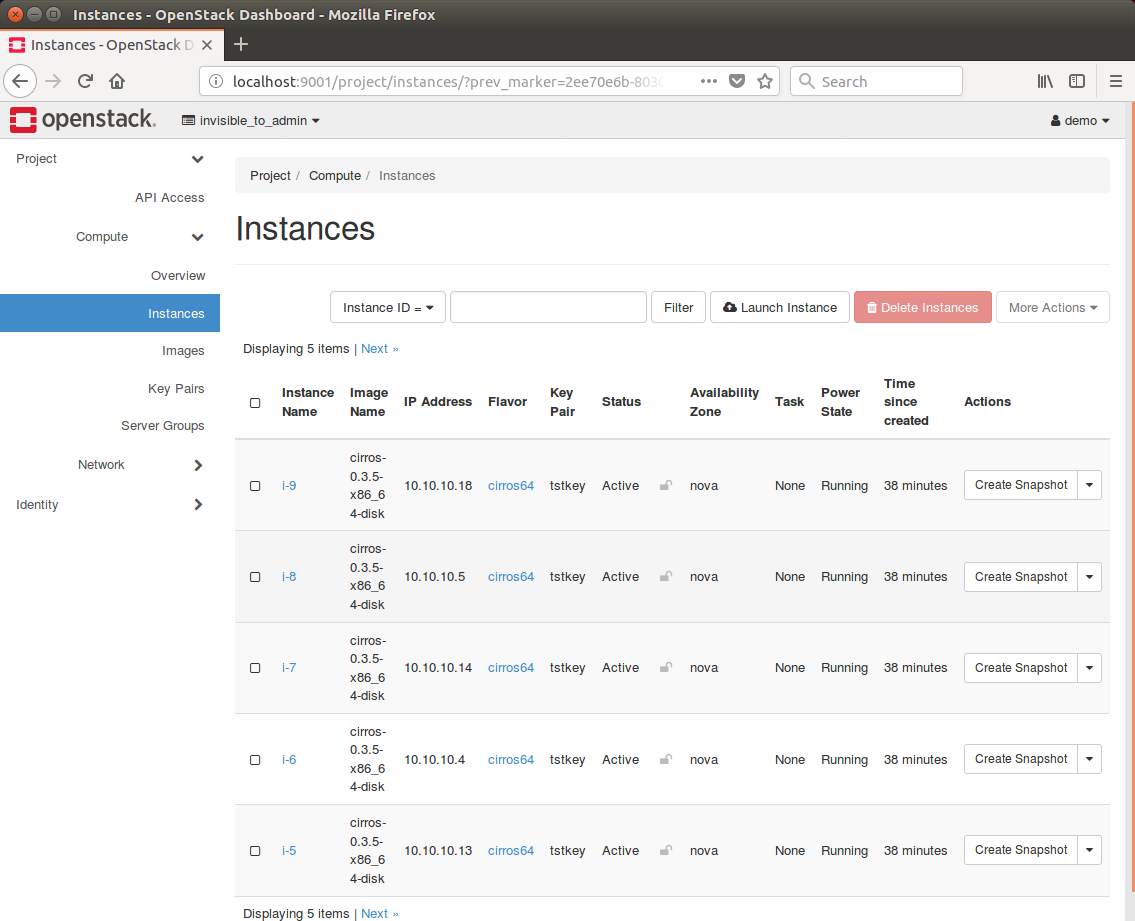Open cirros64 flavor link for i-5
This screenshot has width=1135, height=921.
(x=511, y=851)
